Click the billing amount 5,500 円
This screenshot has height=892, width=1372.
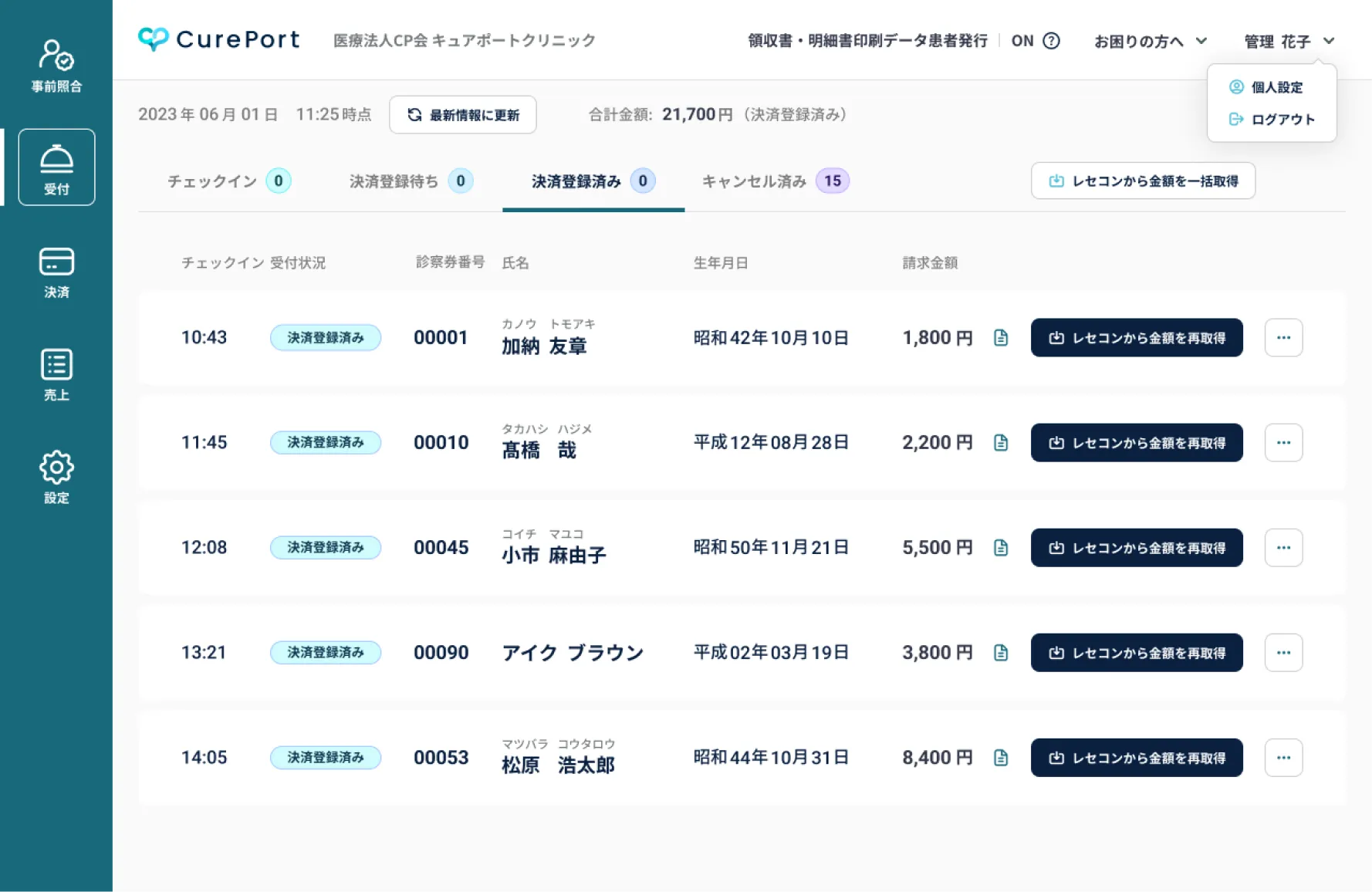(x=938, y=548)
